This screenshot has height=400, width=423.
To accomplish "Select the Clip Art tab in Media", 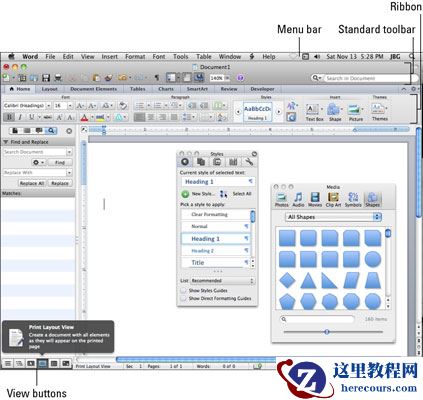I will pos(333,199).
